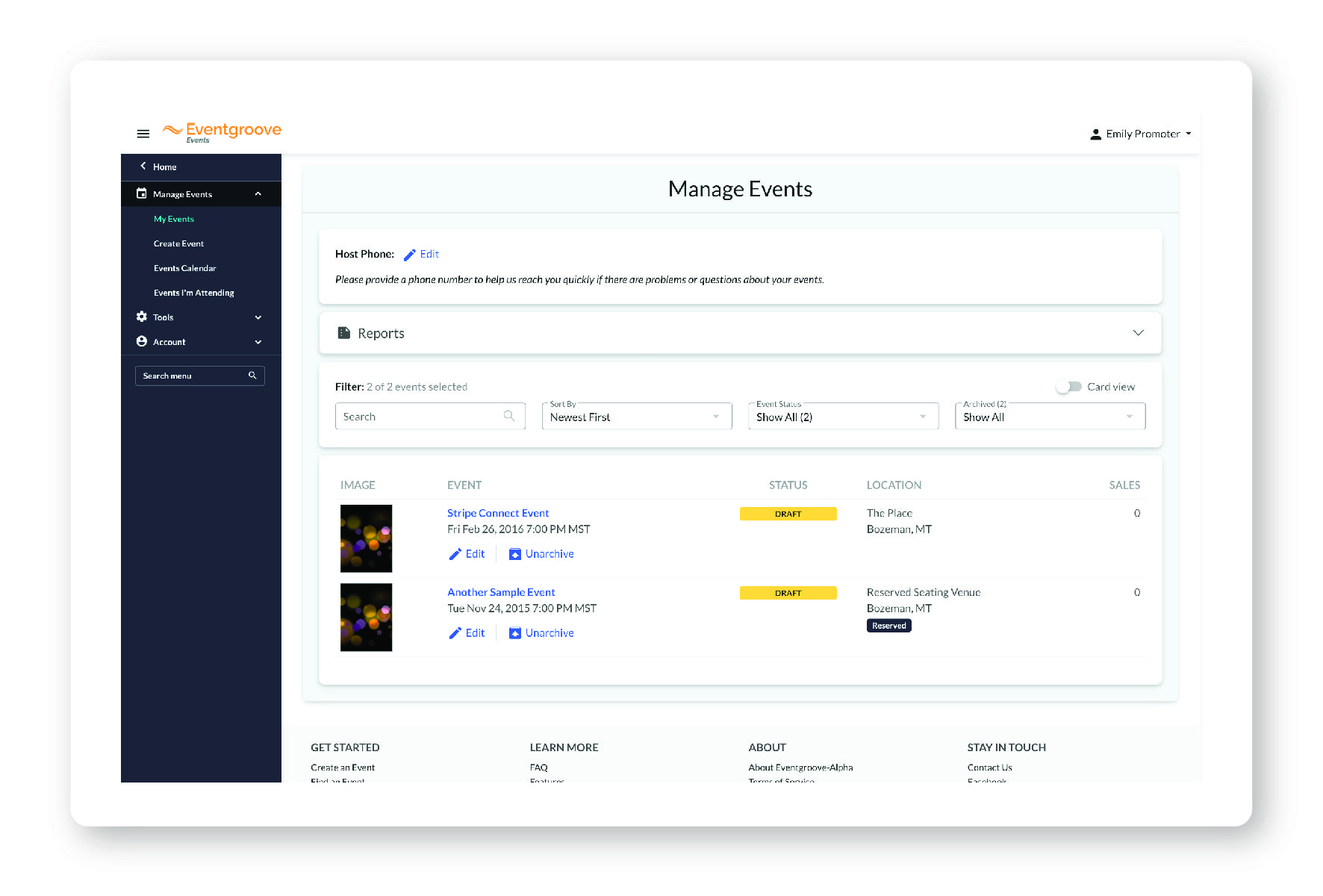The height and width of the screenshot is (896, 1323).
Task: Click the footer FAQ link
Action: [x=539, y=768]
